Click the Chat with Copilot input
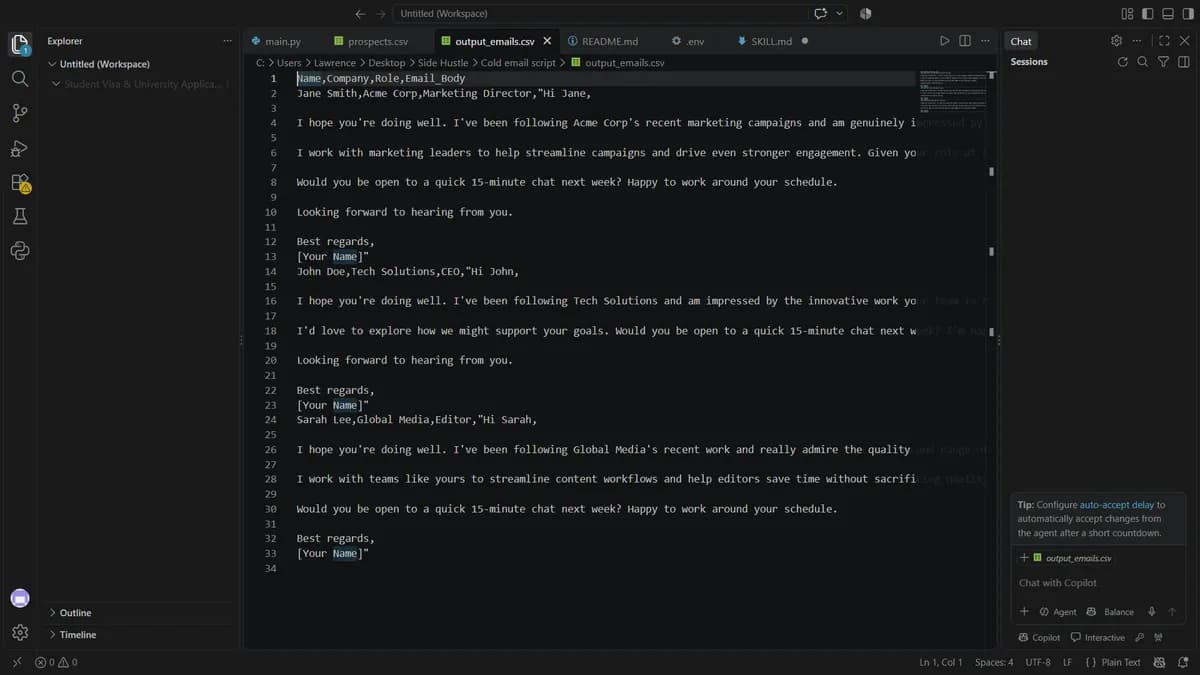Screen dimensions: 1200x675 [1098, 583]
